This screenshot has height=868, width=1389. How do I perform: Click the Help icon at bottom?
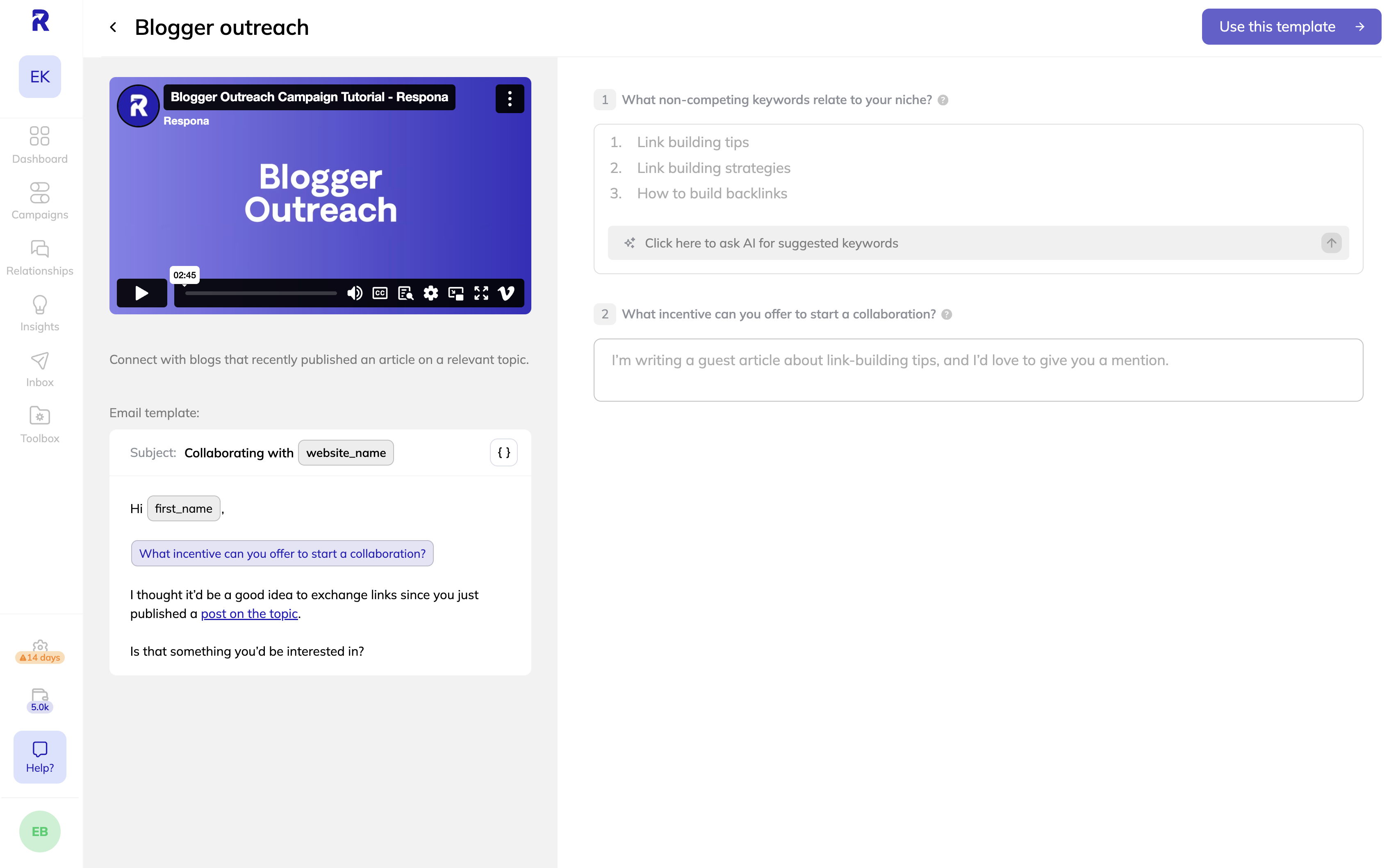(40, 756)
